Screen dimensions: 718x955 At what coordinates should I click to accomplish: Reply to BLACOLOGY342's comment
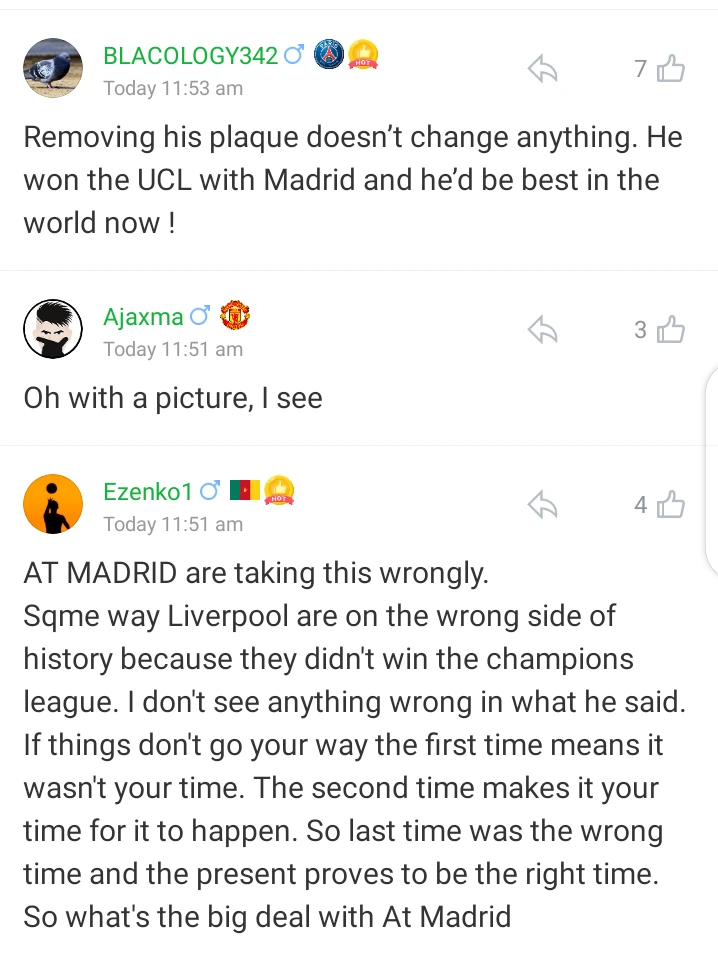(542, 69)
